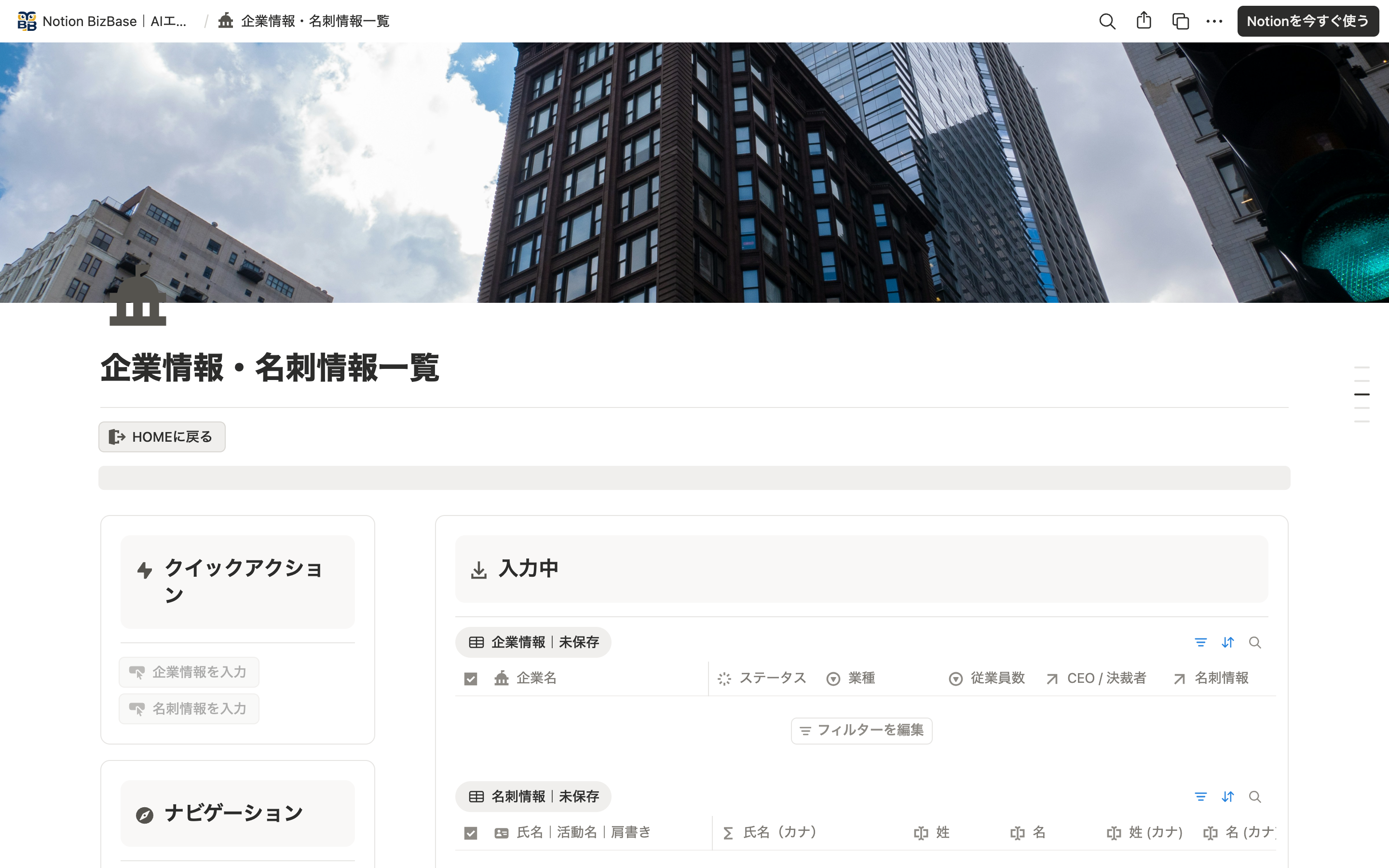
Task: Select the 企業情報｜未保存 view tab
Action: [x=533, y=642]
